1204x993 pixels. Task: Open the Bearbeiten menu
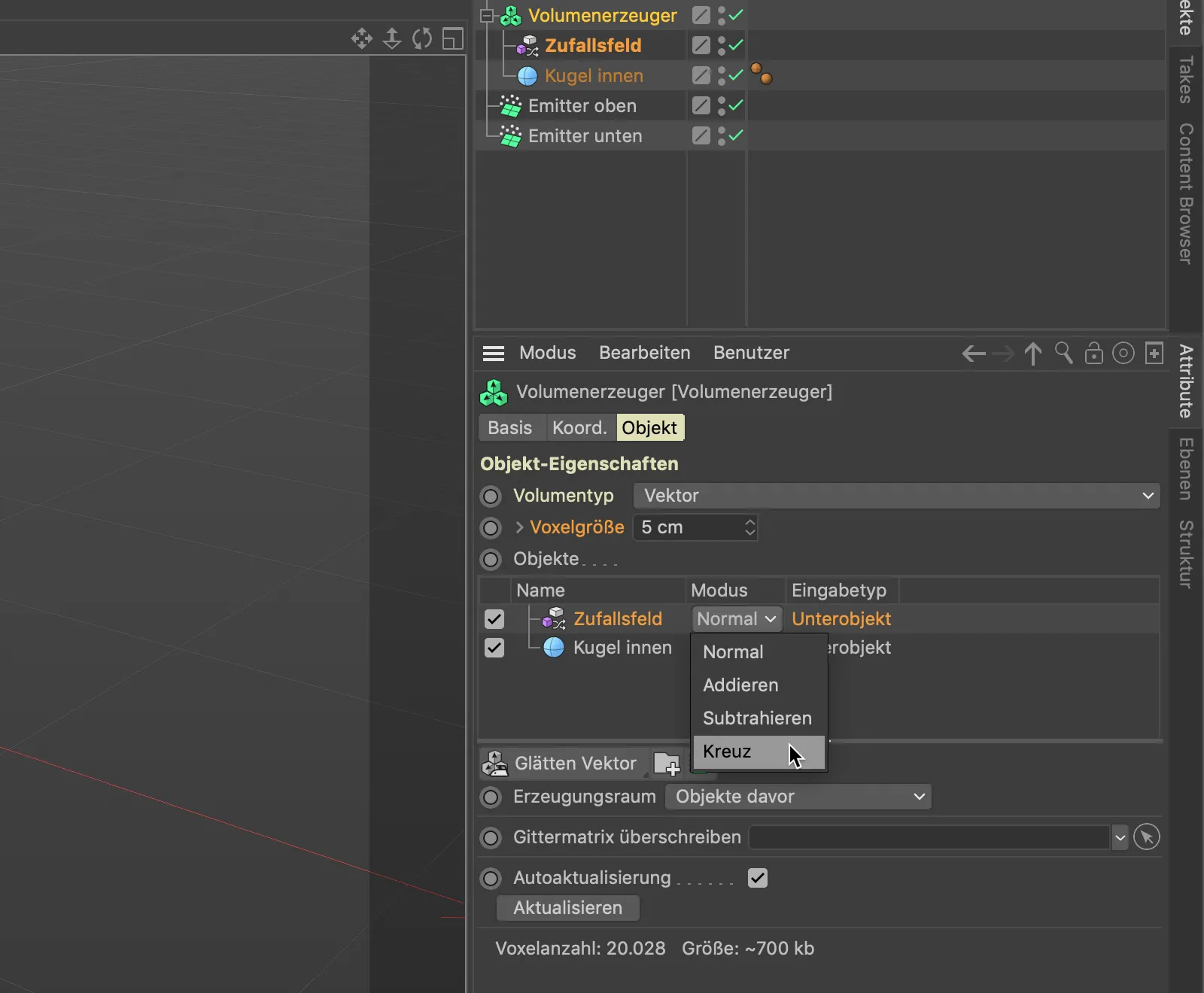(645, 353)
